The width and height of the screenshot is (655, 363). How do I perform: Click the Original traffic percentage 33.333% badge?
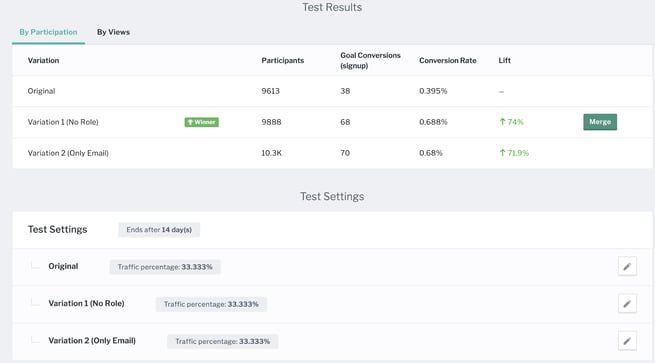coord(165,267)
